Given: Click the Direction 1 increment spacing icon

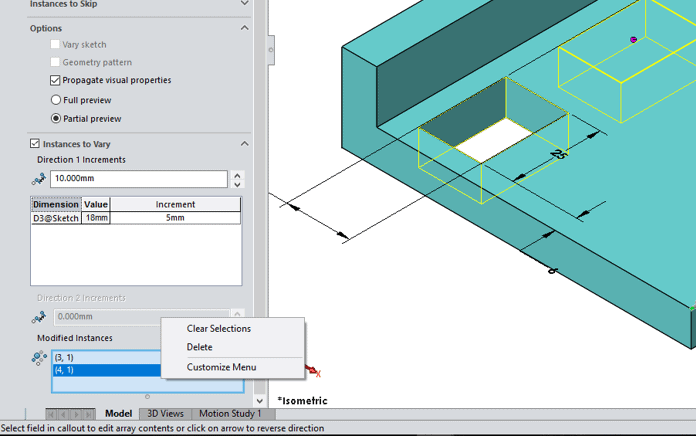Looking at the screenshot, I should click(39, 179).
